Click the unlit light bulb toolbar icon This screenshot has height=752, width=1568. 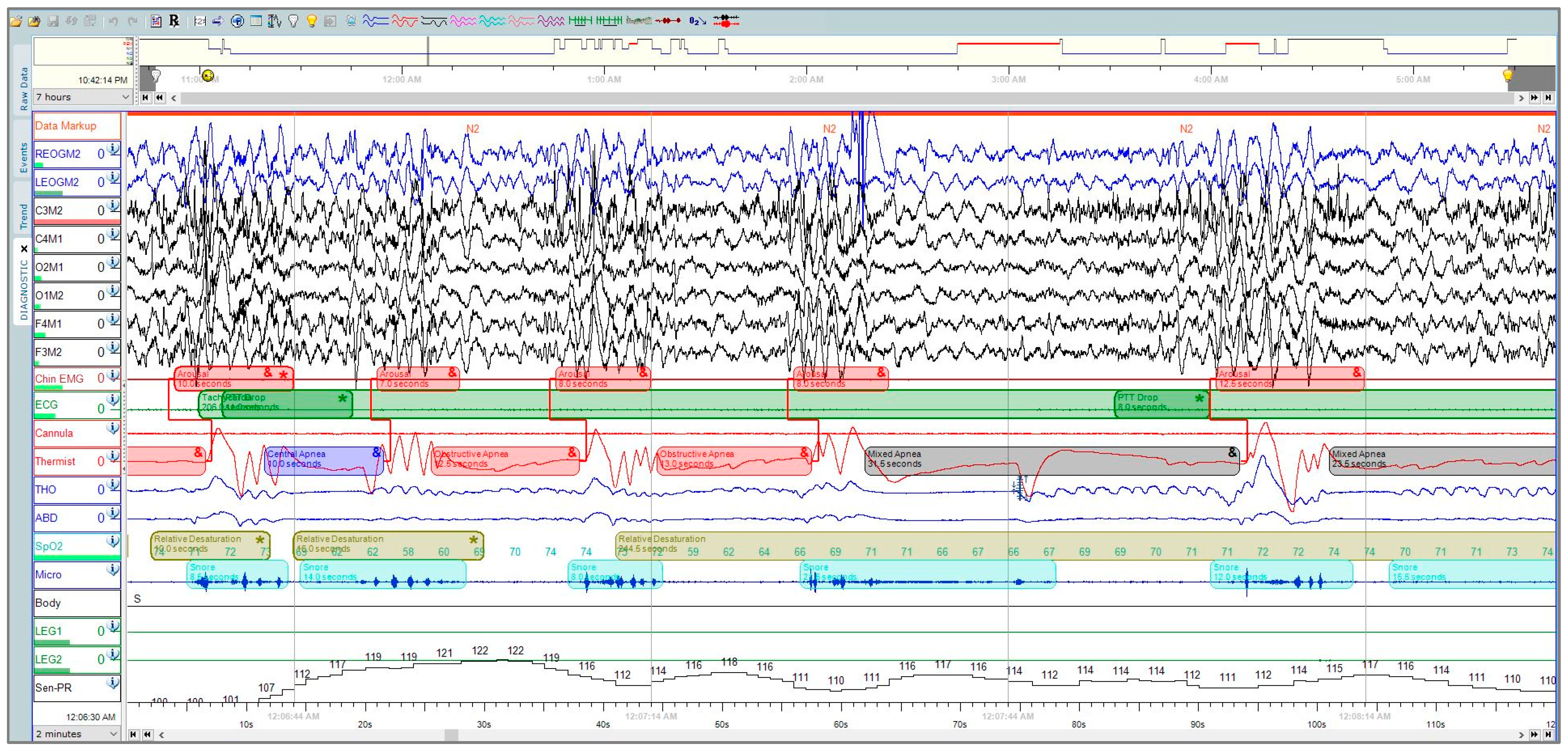click(293, 21)
